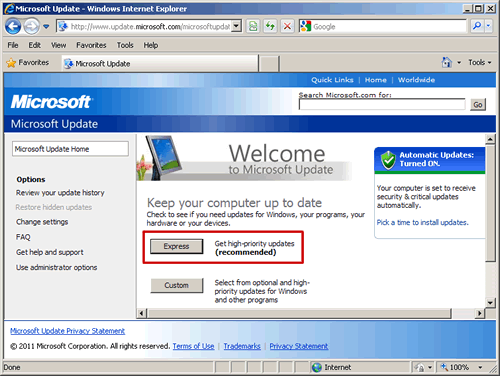Click the Worldwide header link
The image size is (500, 376).
(416, 80)
